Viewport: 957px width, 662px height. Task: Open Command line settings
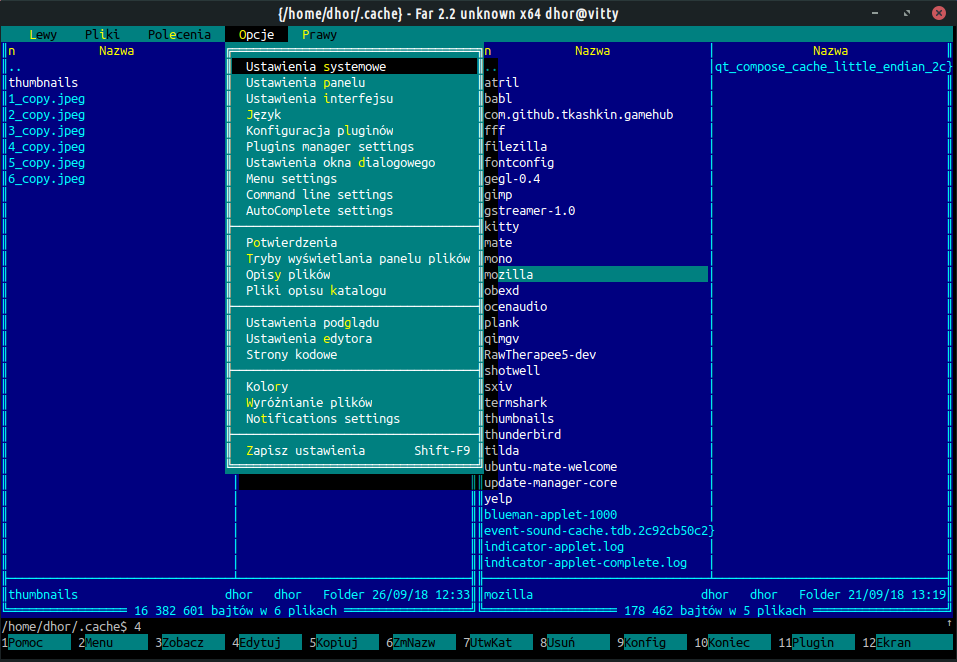354,195
